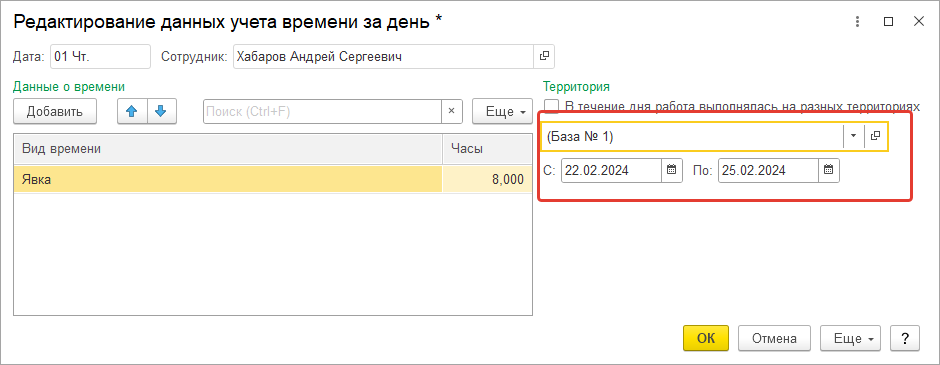
Task: Move row down with blue down arrow
Action: pyautogui.click(x=161, y=111)
